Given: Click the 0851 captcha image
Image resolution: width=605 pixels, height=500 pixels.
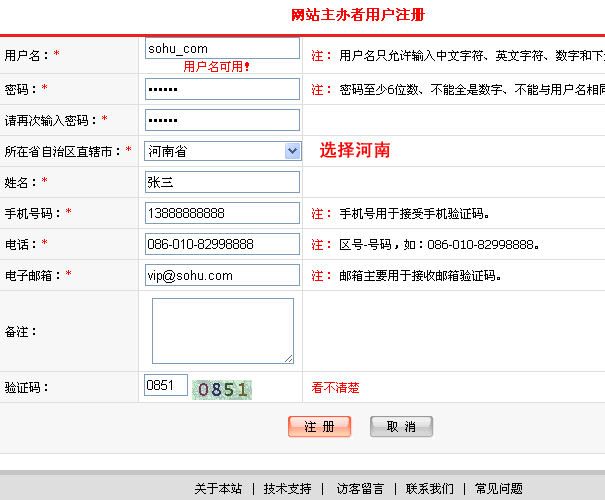Looking at the screenshot, I should pyautogui.click(x=223, y=389).
